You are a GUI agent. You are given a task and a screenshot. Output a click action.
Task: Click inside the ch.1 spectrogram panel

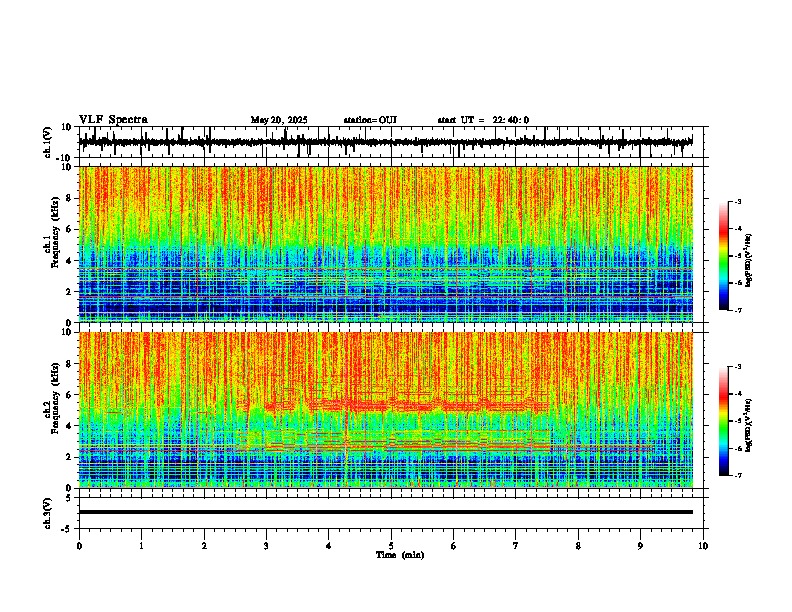click(x=386, y=244)
